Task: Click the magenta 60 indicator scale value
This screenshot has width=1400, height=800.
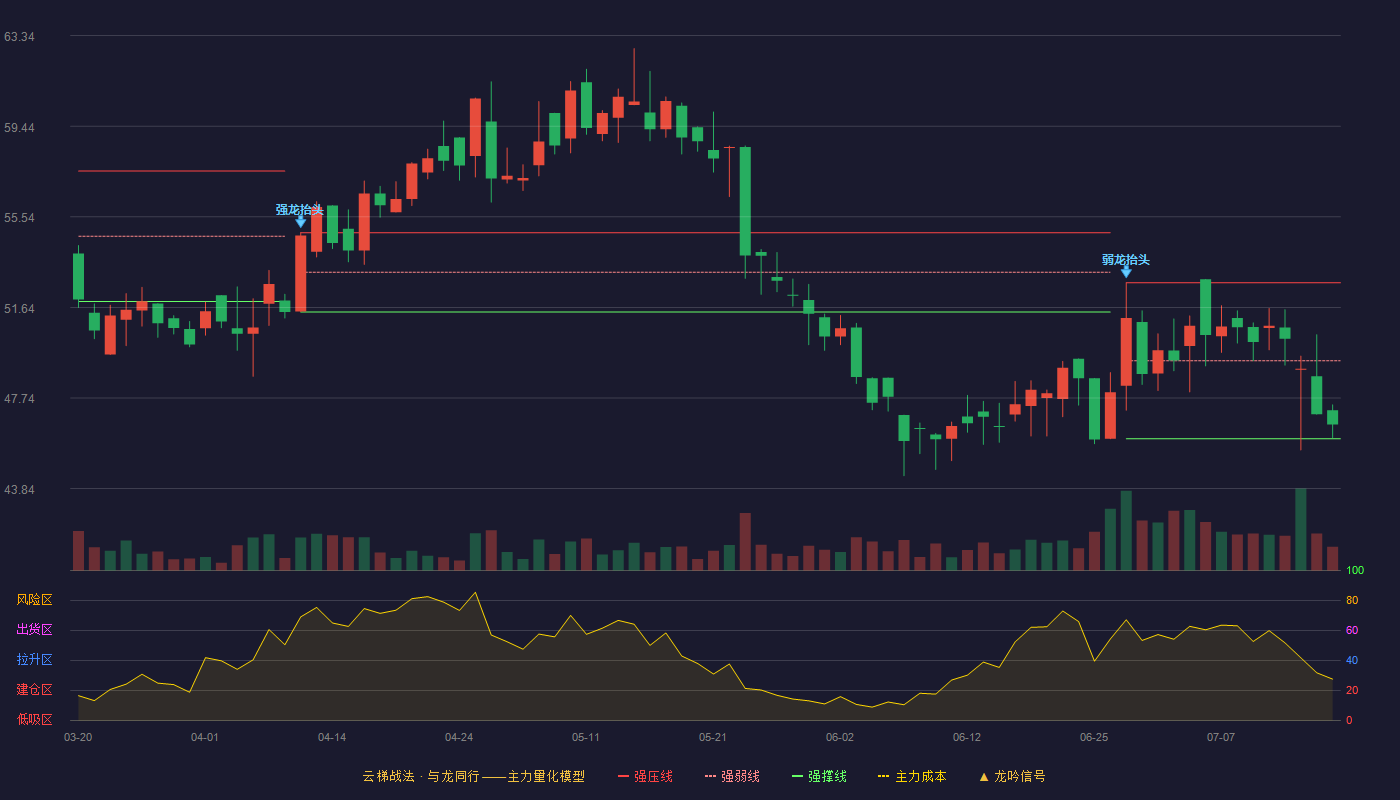Action: pos(1352,631)
